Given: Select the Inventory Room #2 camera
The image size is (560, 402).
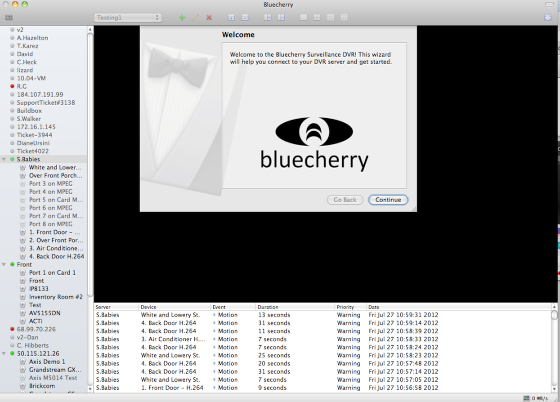Looking at the screenshot, I should click(x=51, y=297).
